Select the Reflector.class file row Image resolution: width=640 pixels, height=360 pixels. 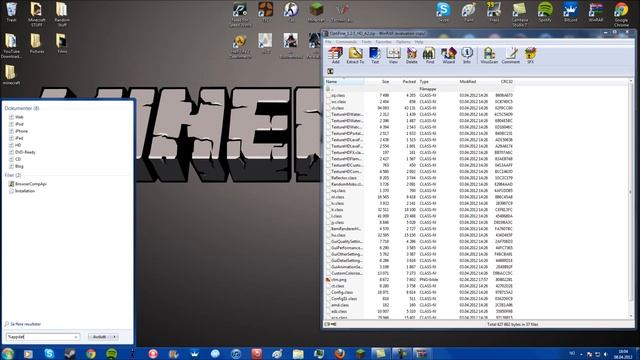tap(420, 178)
